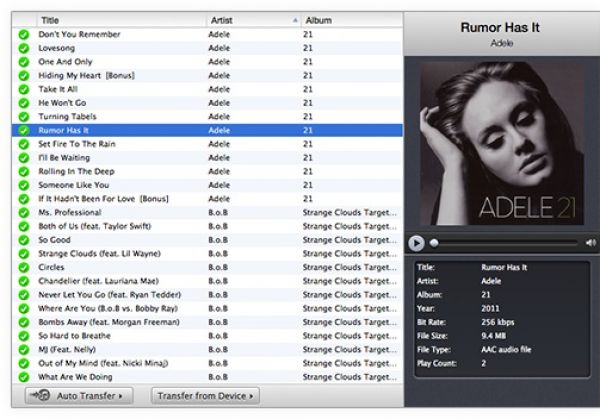
Task: Click green check icon beside I'll Be Waiting
Action: [x=24, y=158]
